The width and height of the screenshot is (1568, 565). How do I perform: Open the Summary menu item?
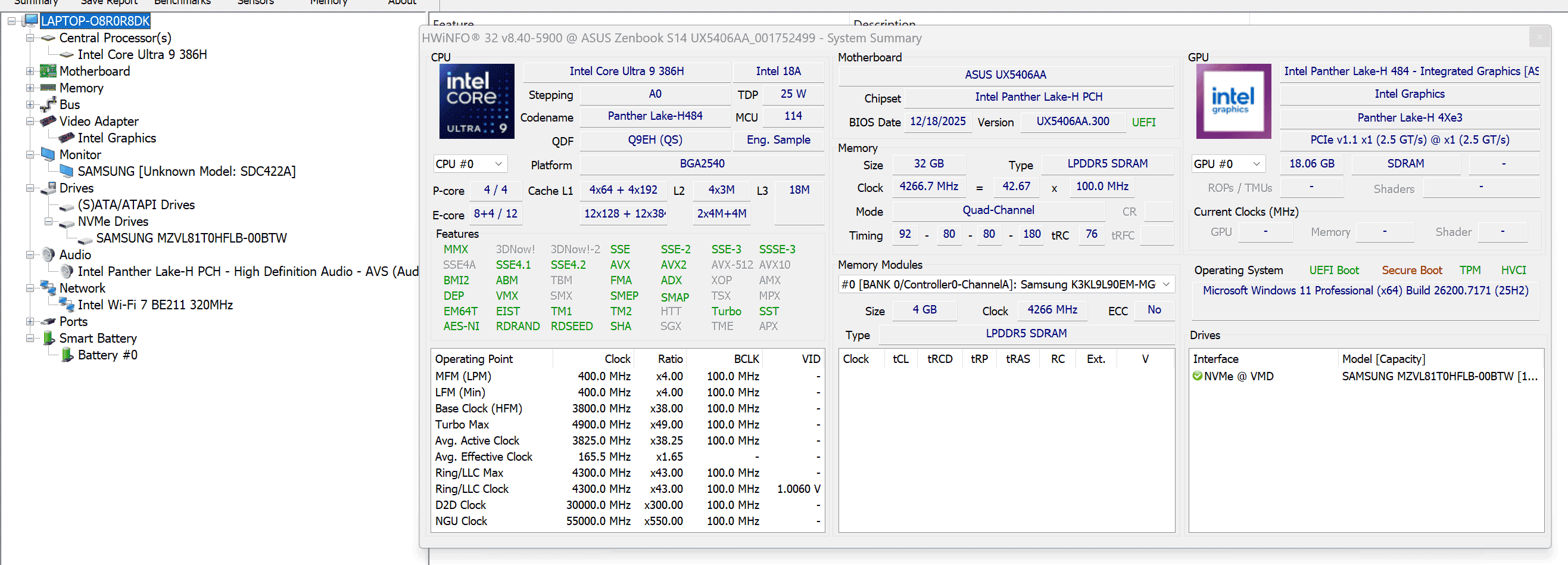click(36, 2)
